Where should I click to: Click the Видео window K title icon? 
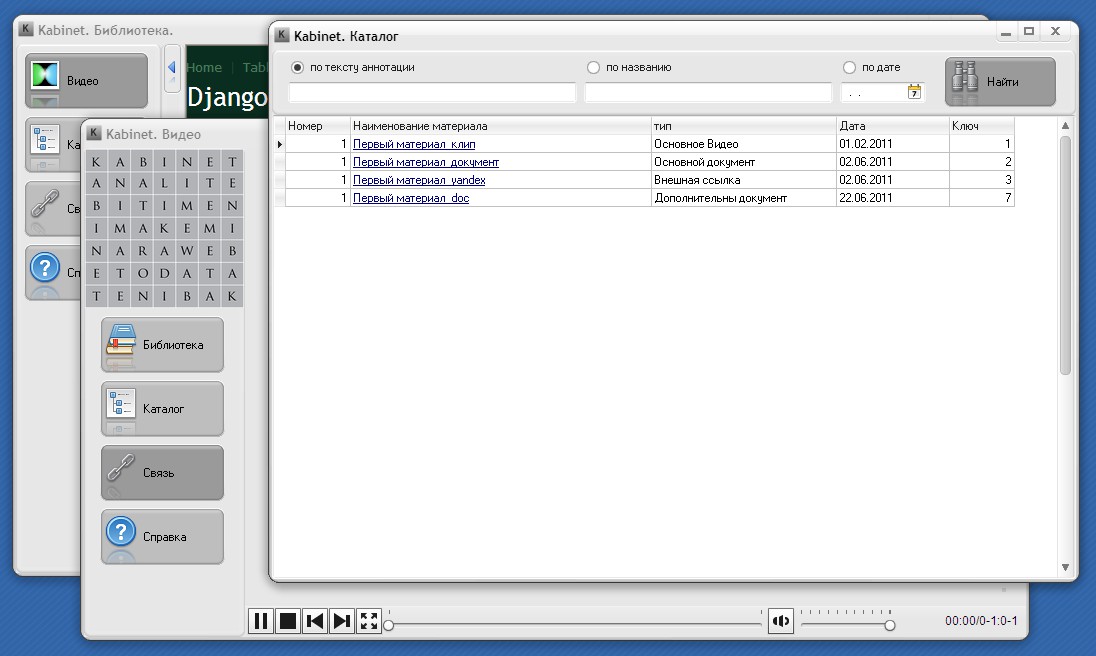[x=94, y=133]
